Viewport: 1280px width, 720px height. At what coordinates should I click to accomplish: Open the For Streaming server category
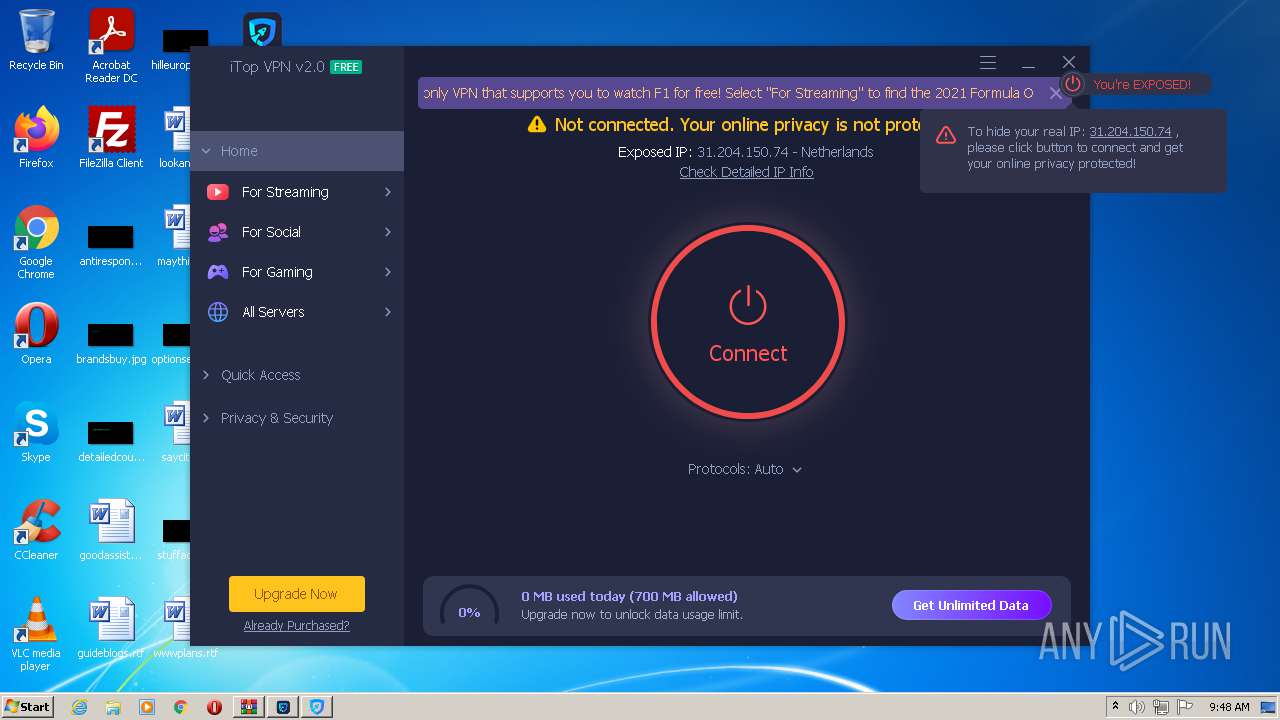point(297,192)
